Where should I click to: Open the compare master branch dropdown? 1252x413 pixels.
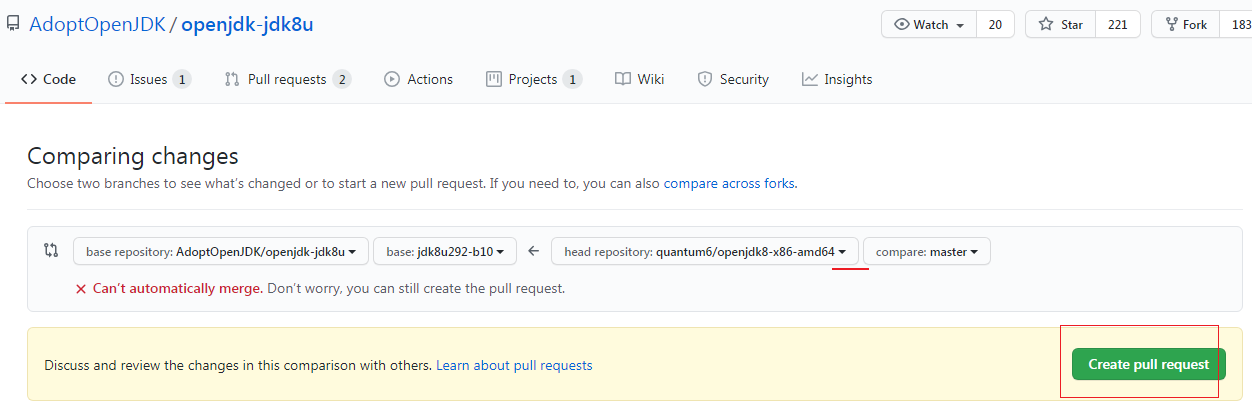[x=927, y=251]
